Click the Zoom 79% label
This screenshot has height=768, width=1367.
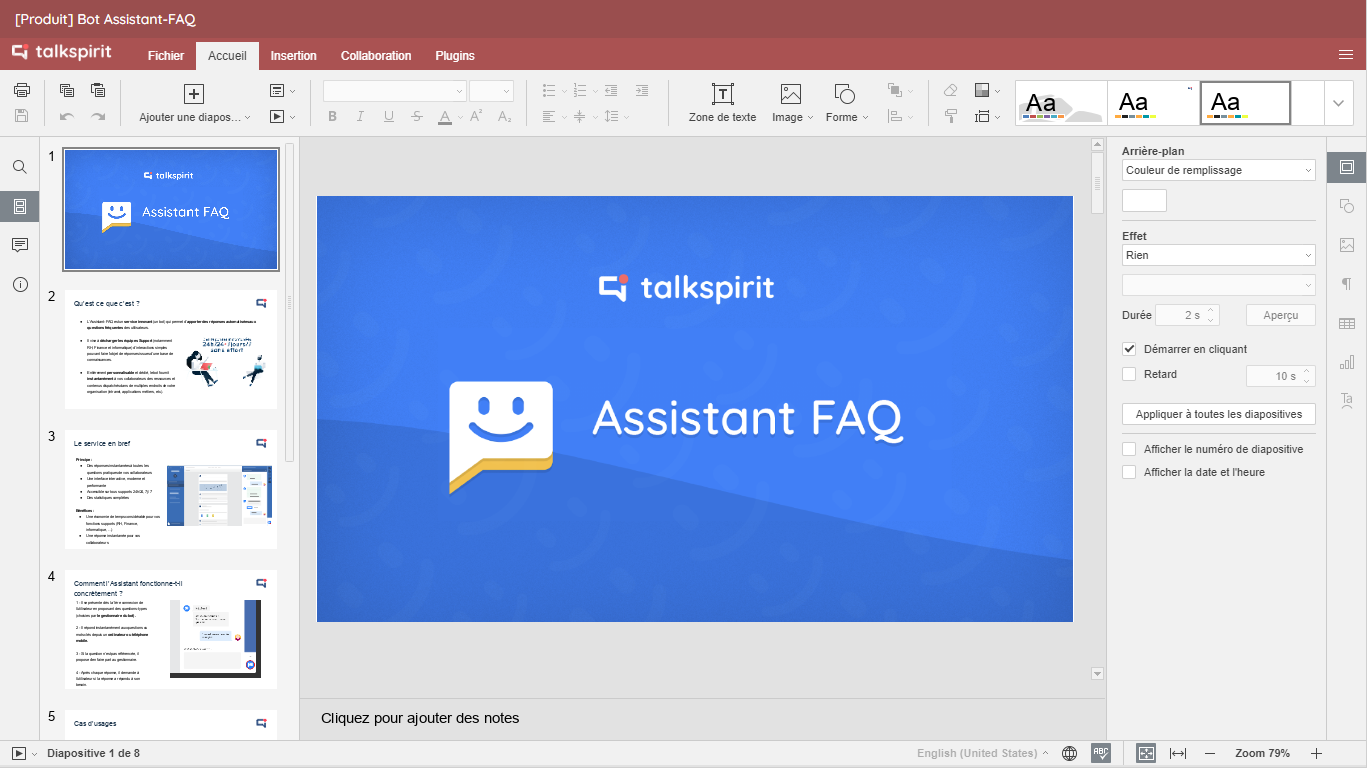(x=1262, y=753)
